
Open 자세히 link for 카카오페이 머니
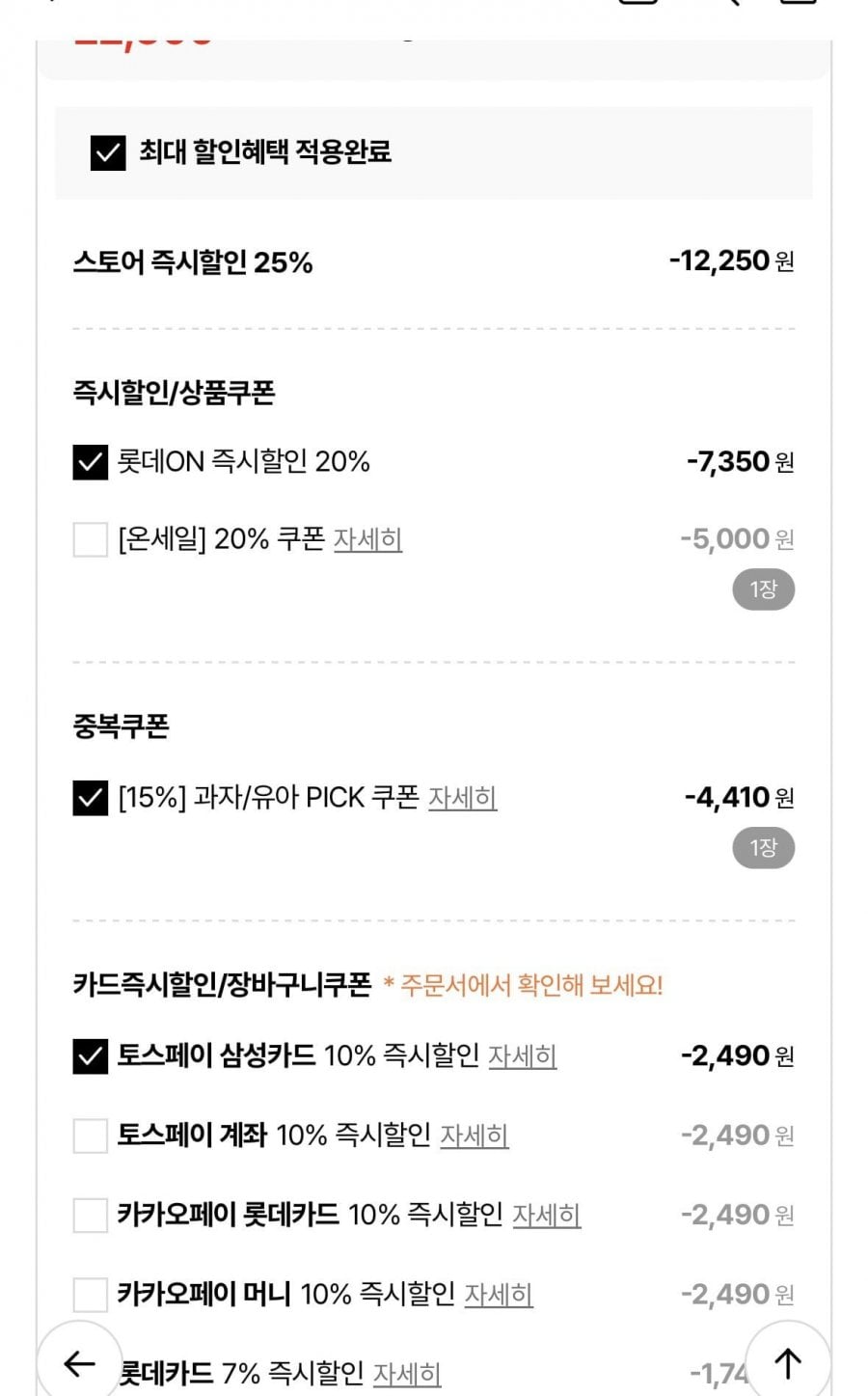[499, 1294]
